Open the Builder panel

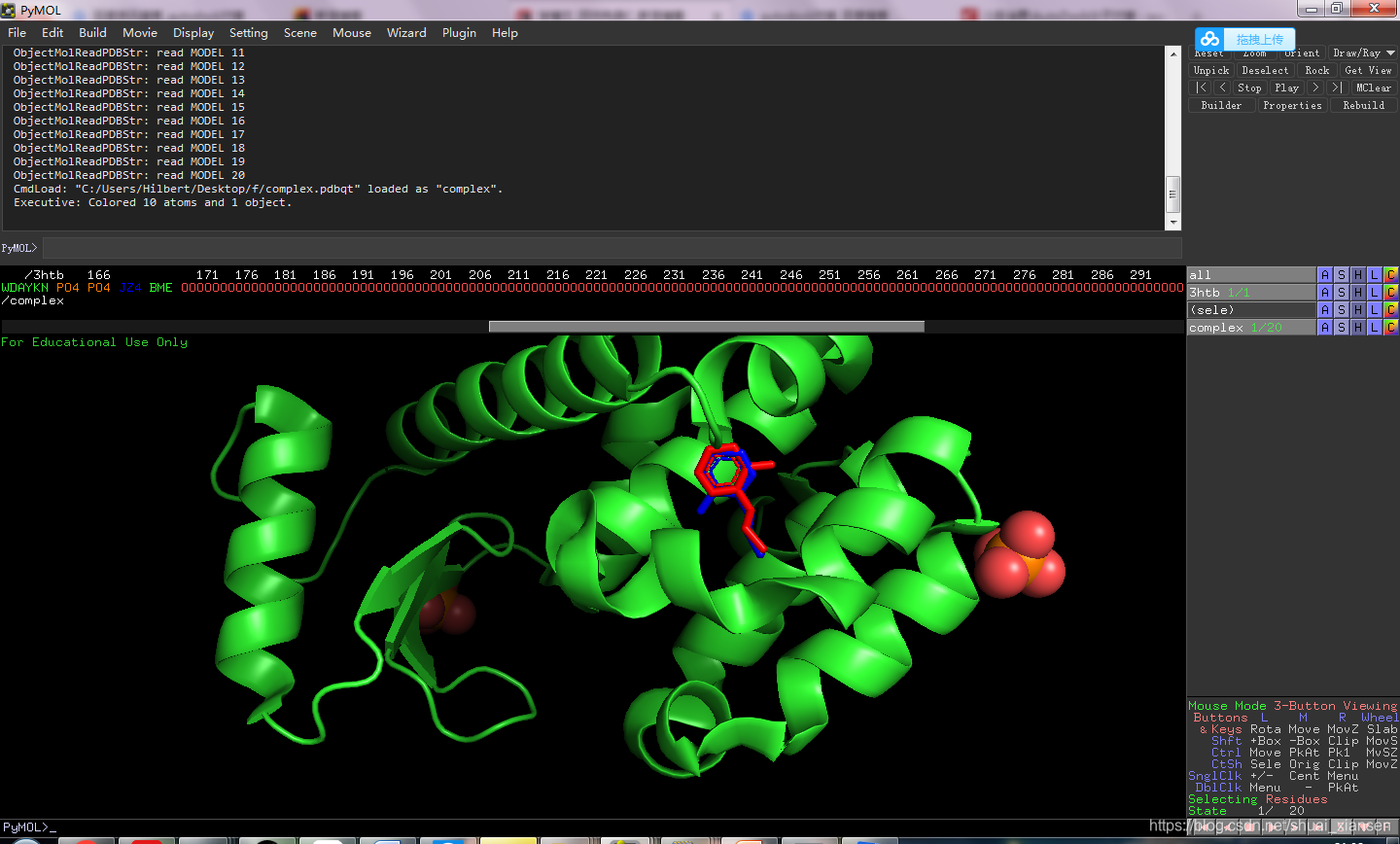coord(1221,105)
